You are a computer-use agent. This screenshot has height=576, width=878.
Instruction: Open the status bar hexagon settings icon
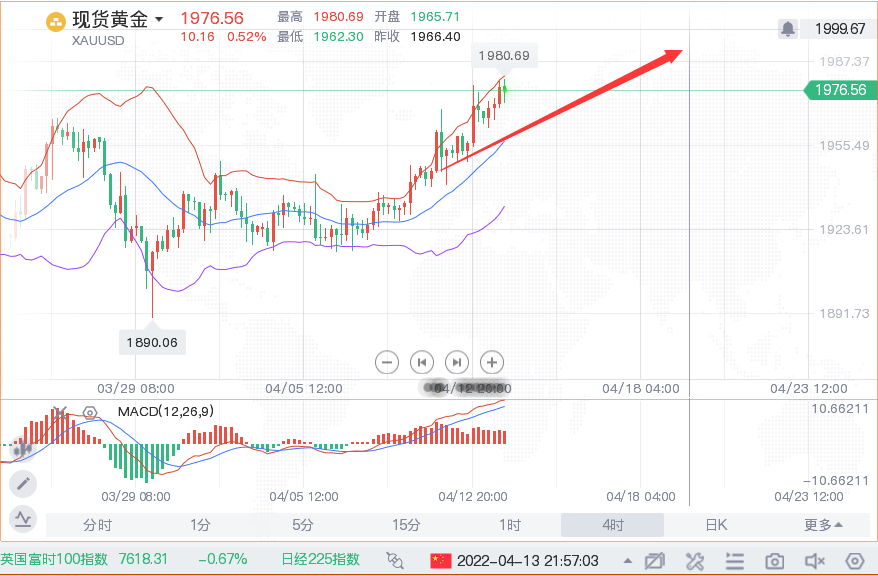pos(855,560)
